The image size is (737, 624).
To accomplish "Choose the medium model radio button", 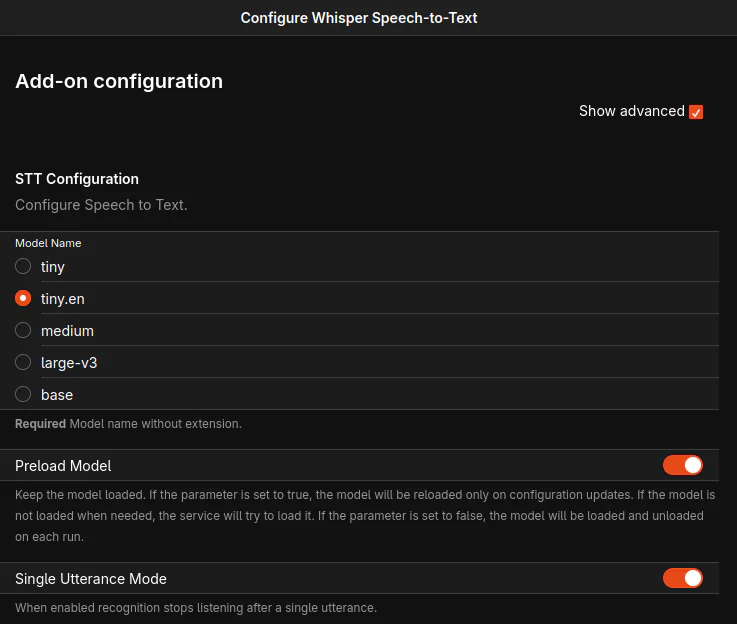I will (23, 330).
